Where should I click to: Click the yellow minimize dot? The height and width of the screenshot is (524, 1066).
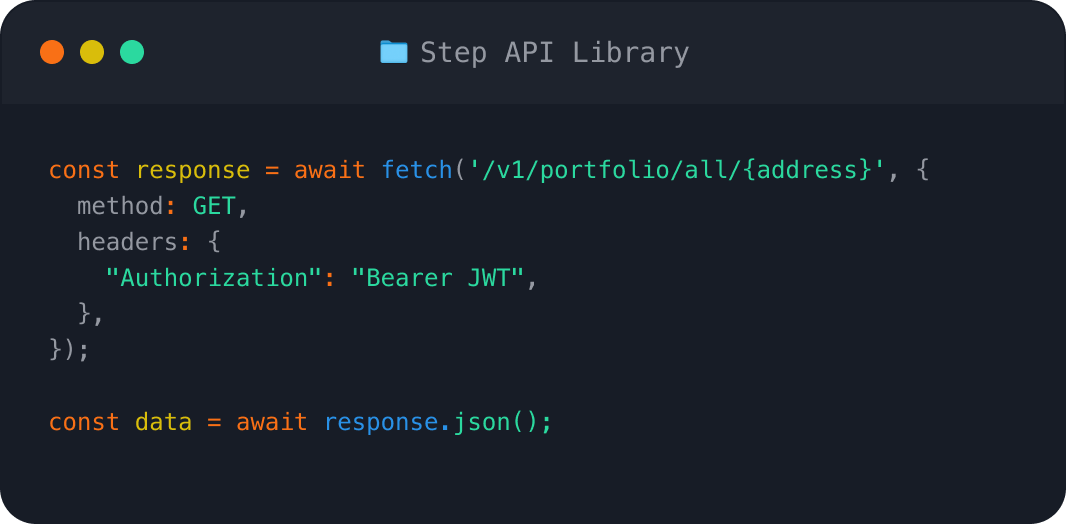[x=92, y=52]
